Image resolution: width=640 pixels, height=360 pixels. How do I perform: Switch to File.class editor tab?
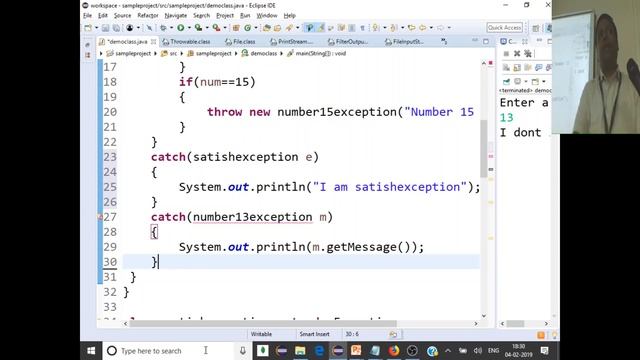pos(240,41)
